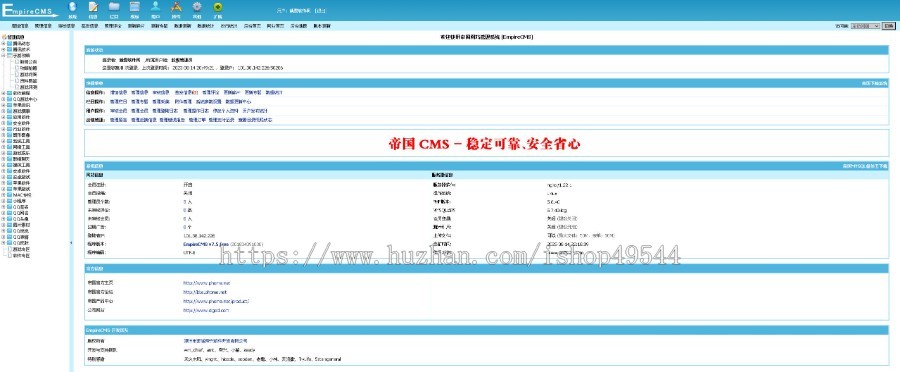The image size is (900, 372).
Task: Open 管理信息 in the secondary menu bar
Action: [x=43, y=26]
